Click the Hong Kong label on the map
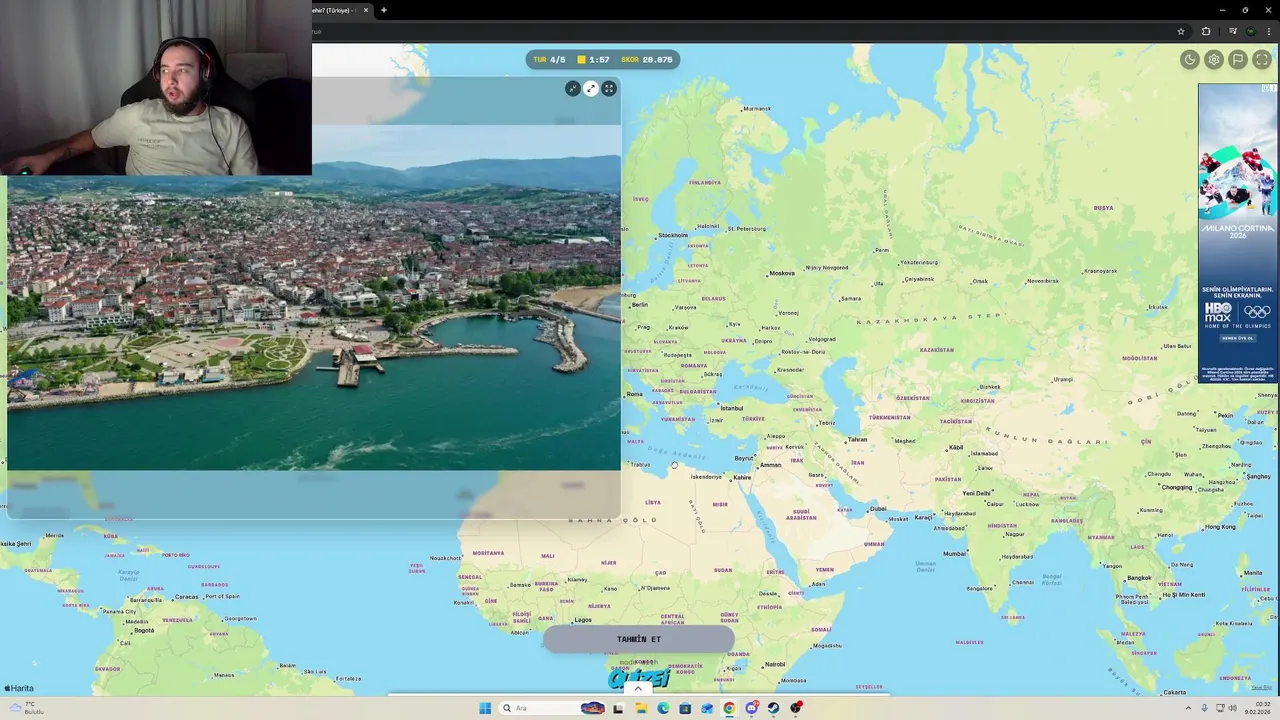The height and width of the screenshot is (720, 1280). [1220, 527]
